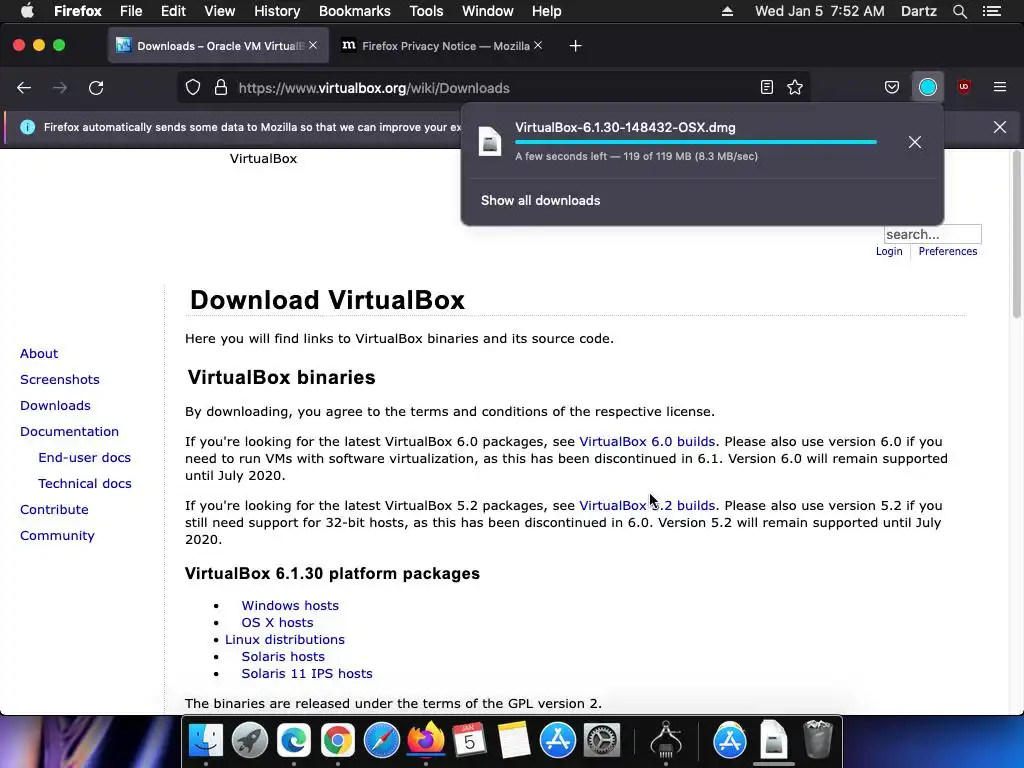1024x768 pixels.
Task: Open Screenshots in the sidebar
Action: (59, 379)
